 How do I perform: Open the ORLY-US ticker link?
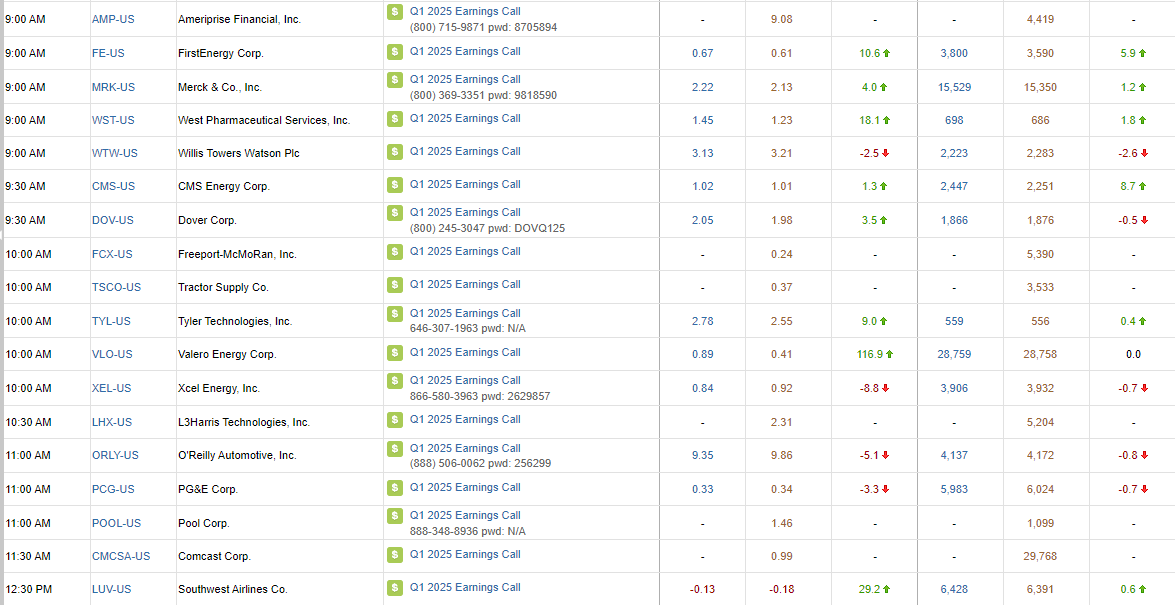click(115, 455)
